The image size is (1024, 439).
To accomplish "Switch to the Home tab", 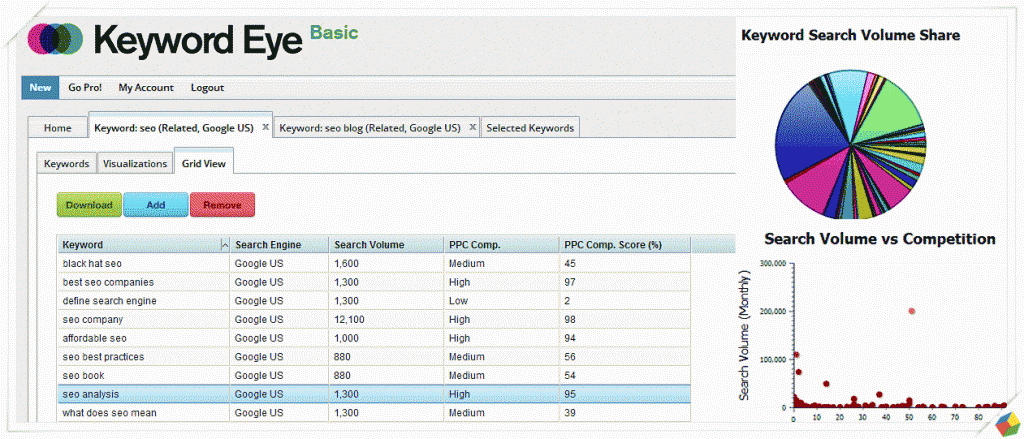I will point(57,128).
